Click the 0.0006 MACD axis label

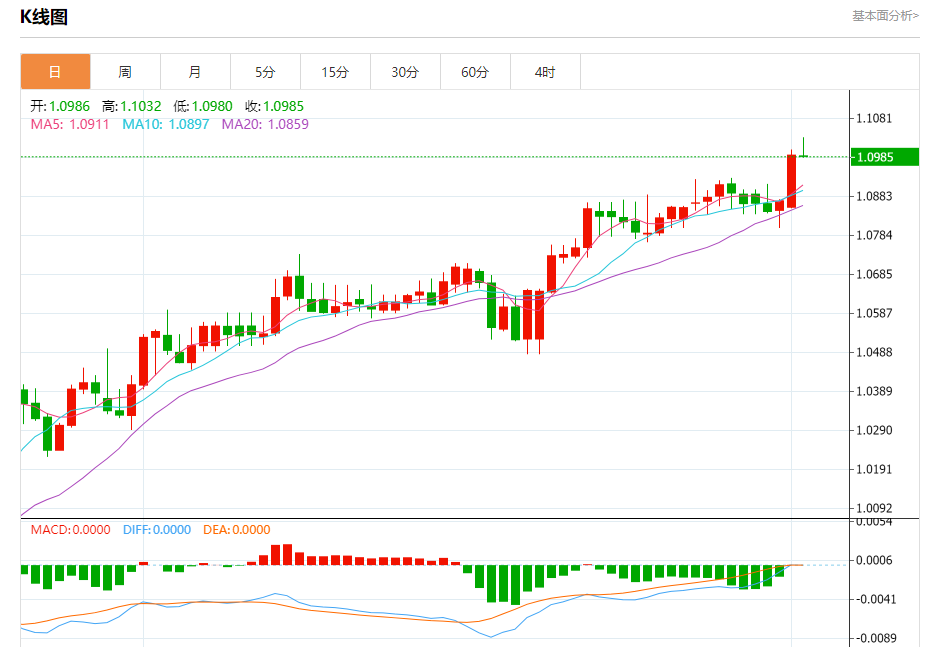point(874,561)
